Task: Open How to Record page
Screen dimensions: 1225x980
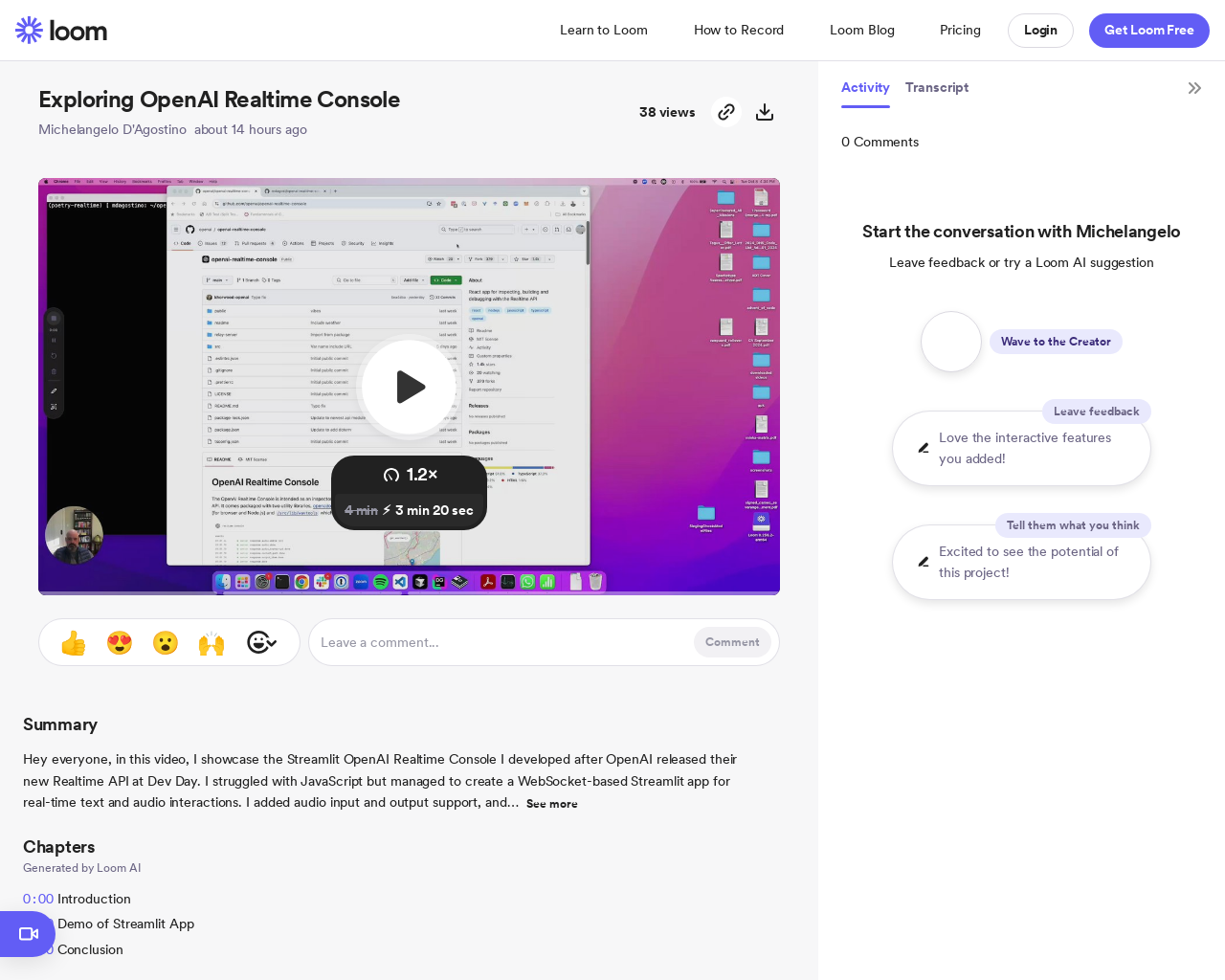Action: [739, 31]
